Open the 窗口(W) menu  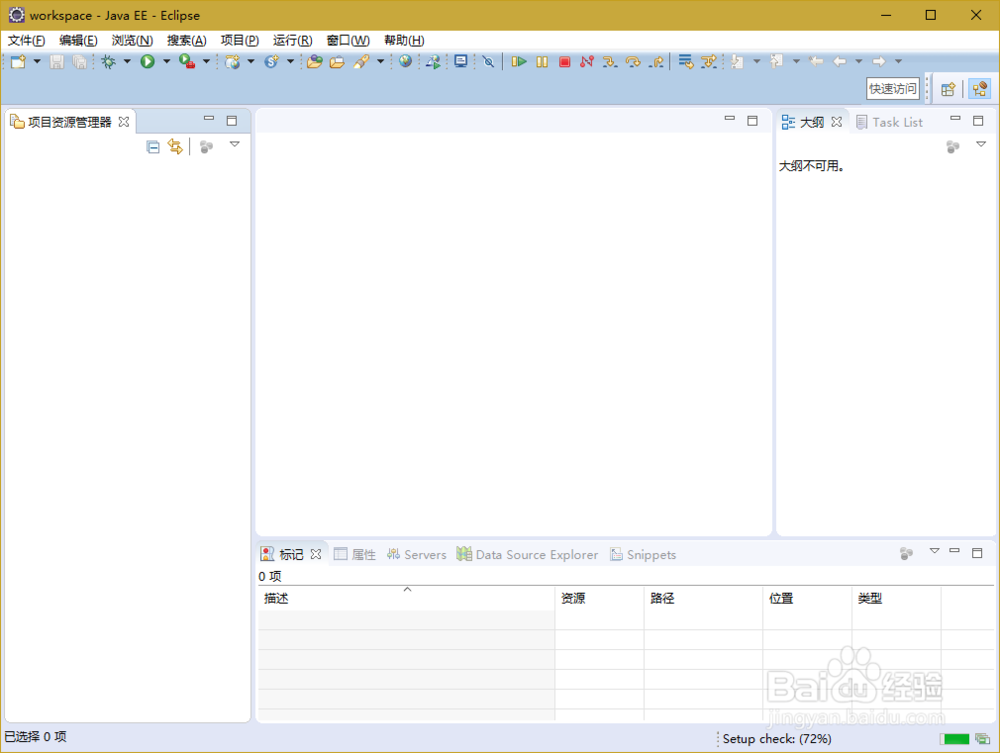click(x=348, y=41)
